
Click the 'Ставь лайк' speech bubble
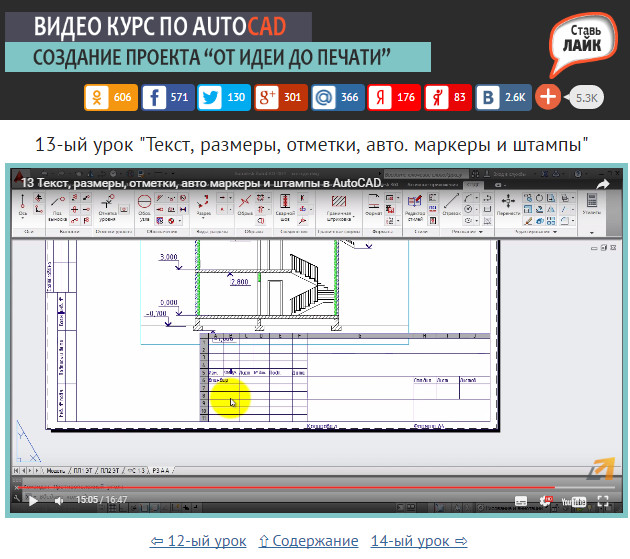[x=583, y=43]
